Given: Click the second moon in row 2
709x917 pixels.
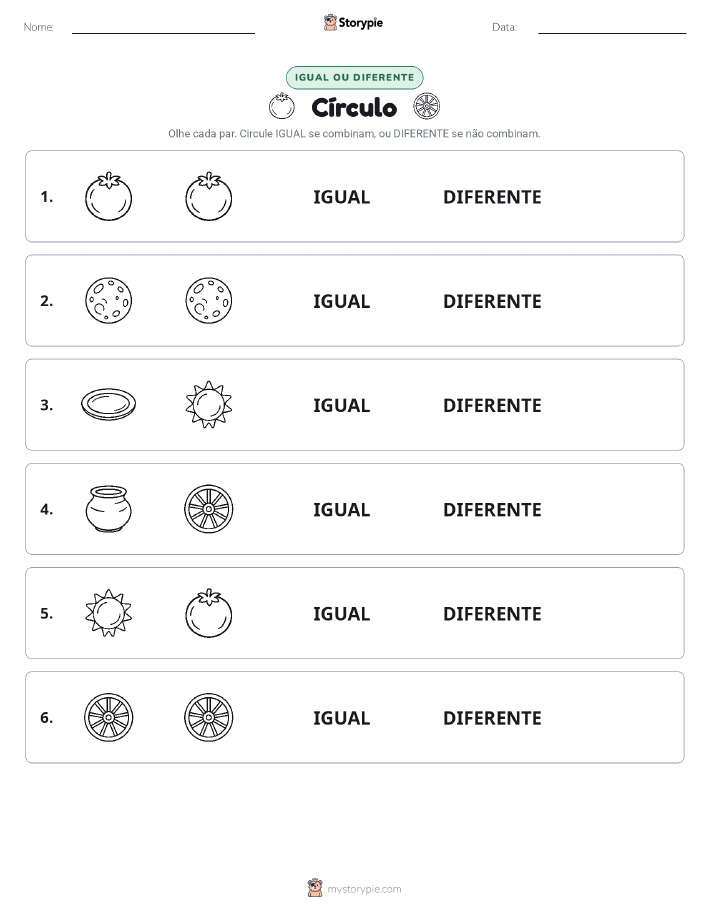Looking at the screenshot, I should (x=209, y=301).
